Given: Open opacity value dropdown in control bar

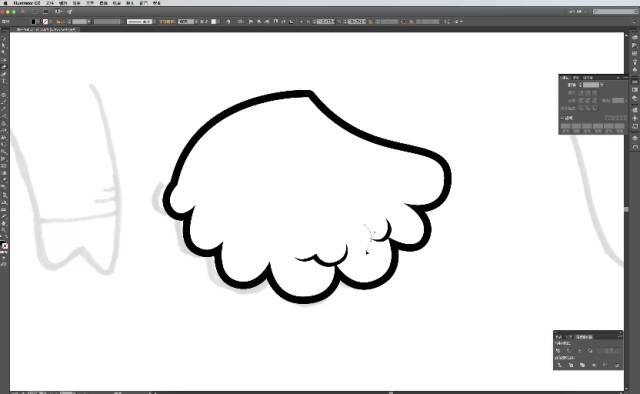Looking at the screenshot, I should (x=196, y=21).
